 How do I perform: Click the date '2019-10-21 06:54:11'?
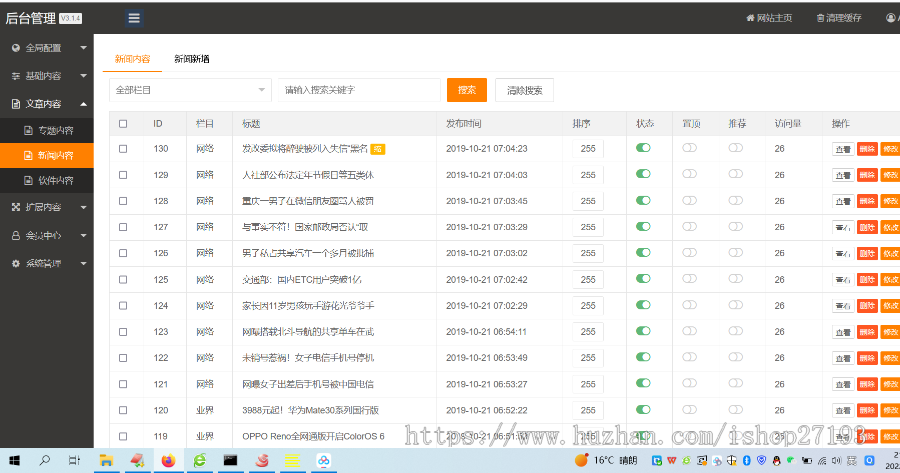486,332
